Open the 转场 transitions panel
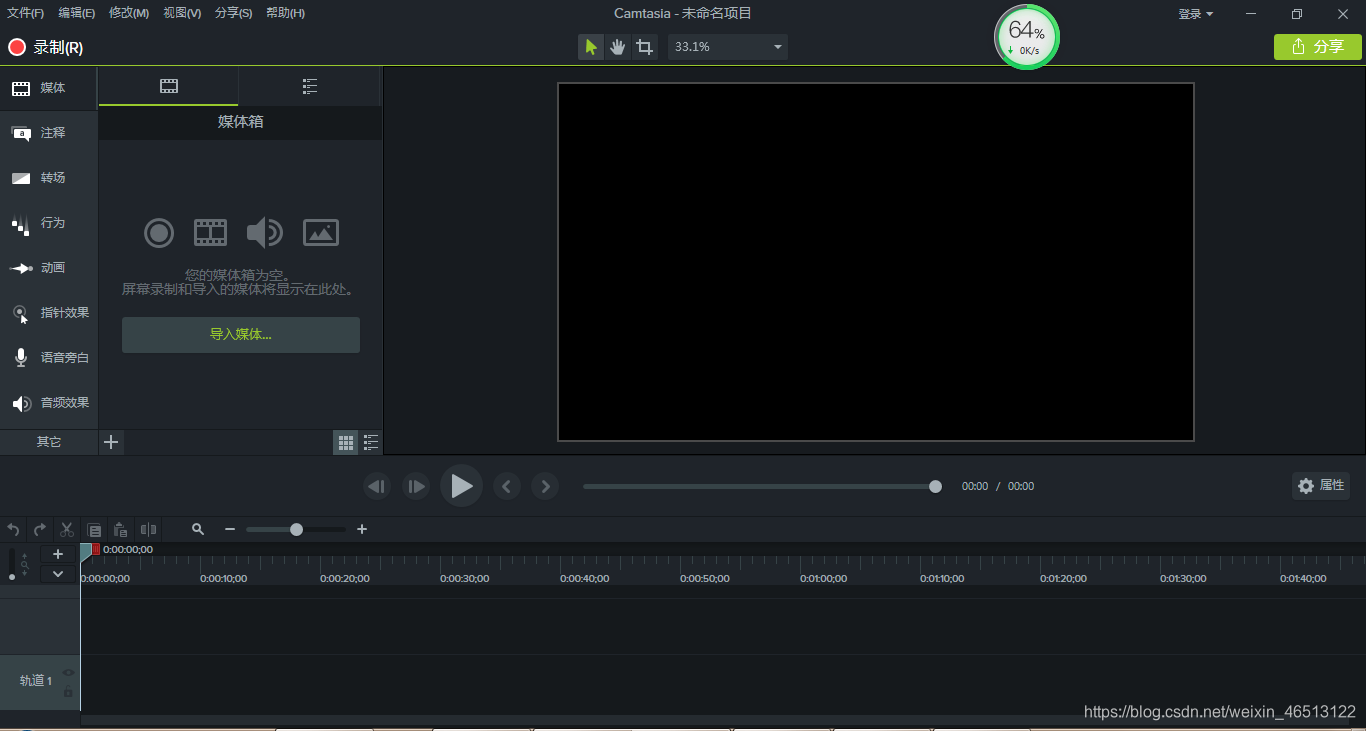This screenshot has width=1366, height=731. click(x=48, y=178)
